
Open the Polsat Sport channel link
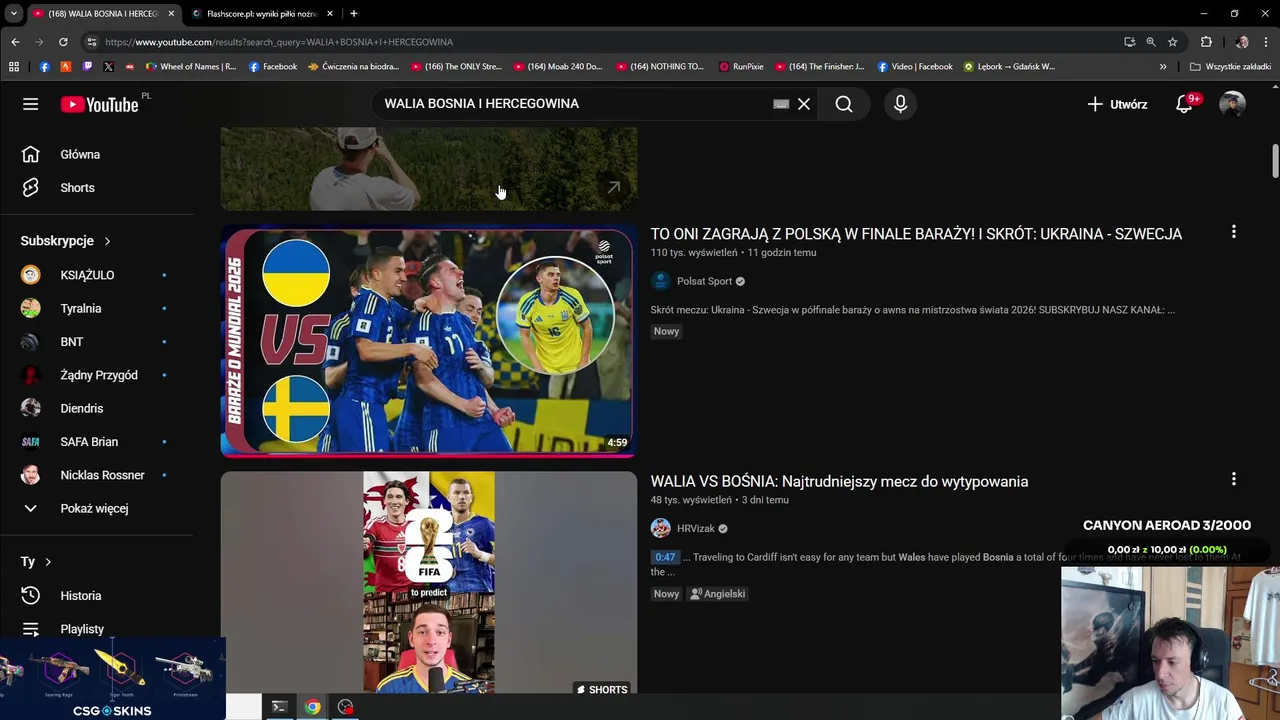tap(704, 281)
